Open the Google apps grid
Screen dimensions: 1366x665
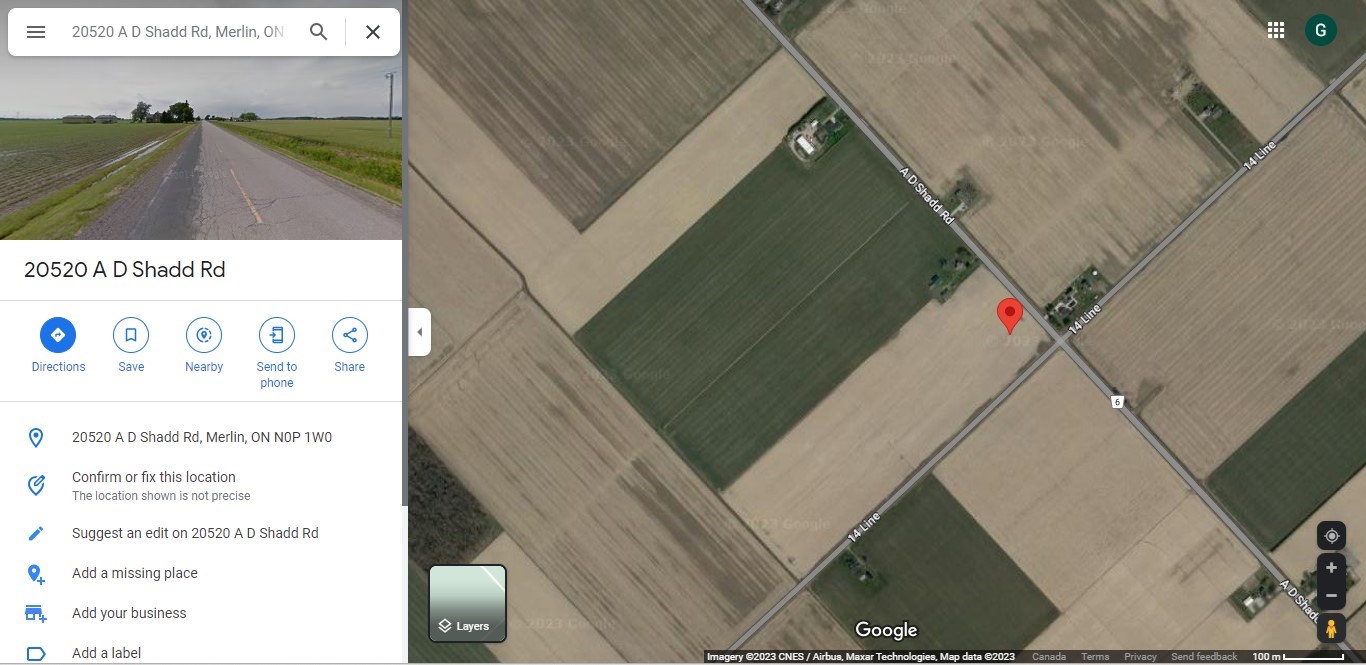(x=1276, y=30)
